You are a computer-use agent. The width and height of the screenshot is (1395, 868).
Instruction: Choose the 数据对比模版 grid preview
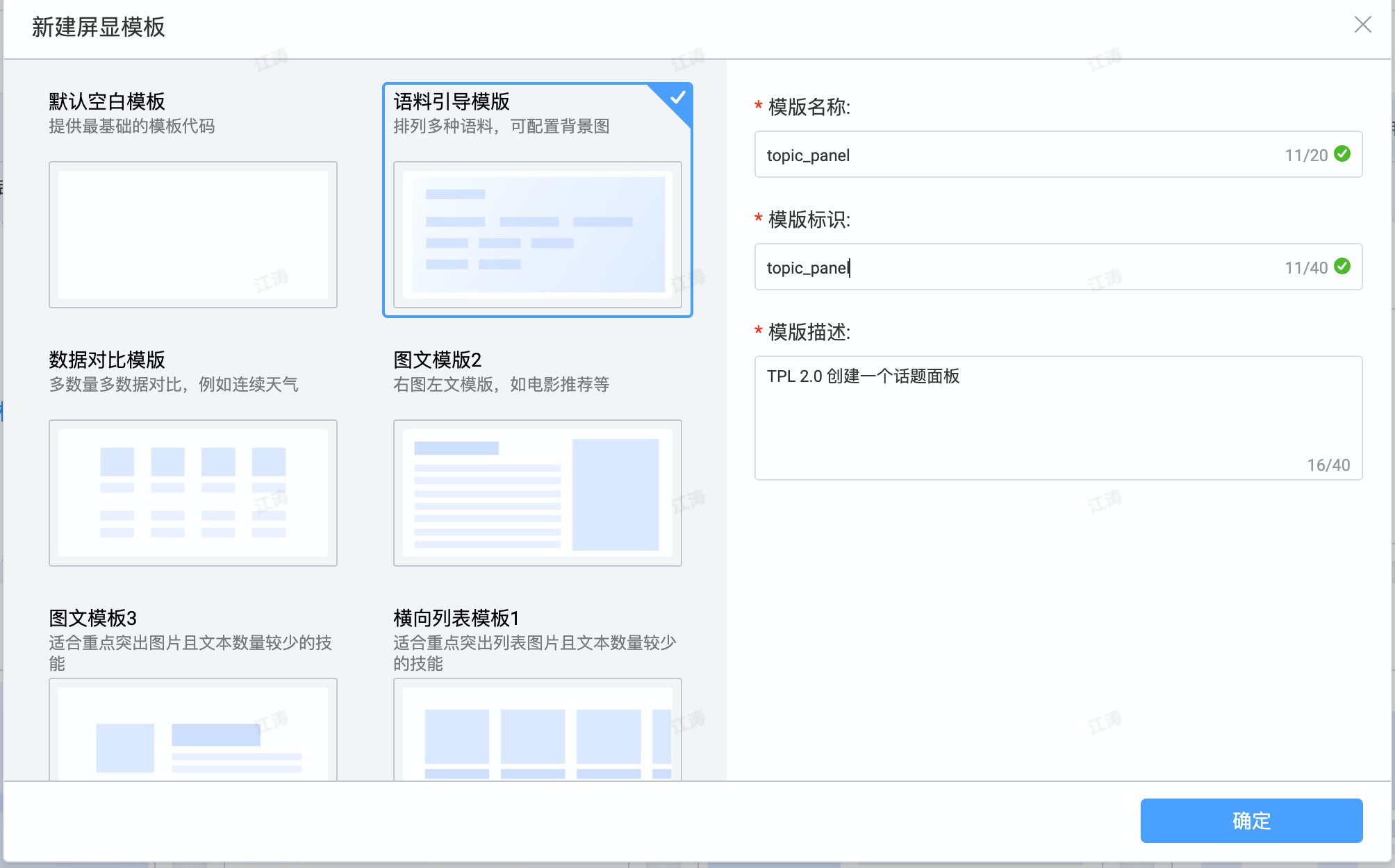(x=192, y=493)
